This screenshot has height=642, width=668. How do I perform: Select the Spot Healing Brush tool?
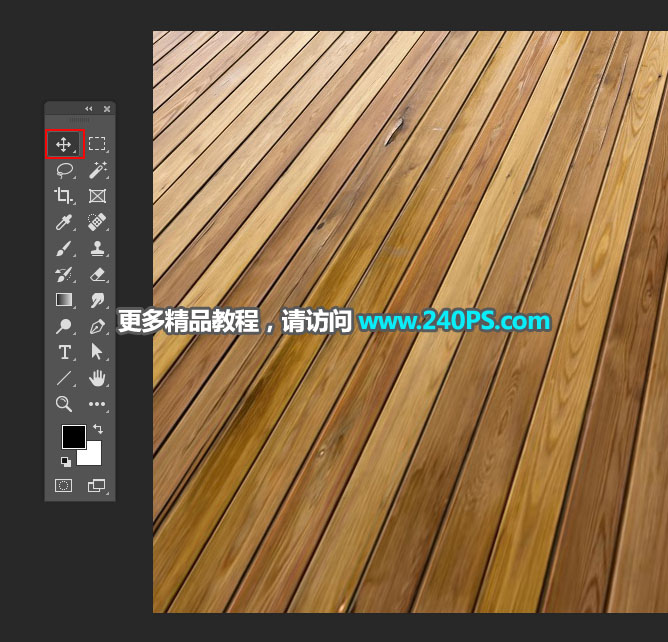(x=97, y=222)
